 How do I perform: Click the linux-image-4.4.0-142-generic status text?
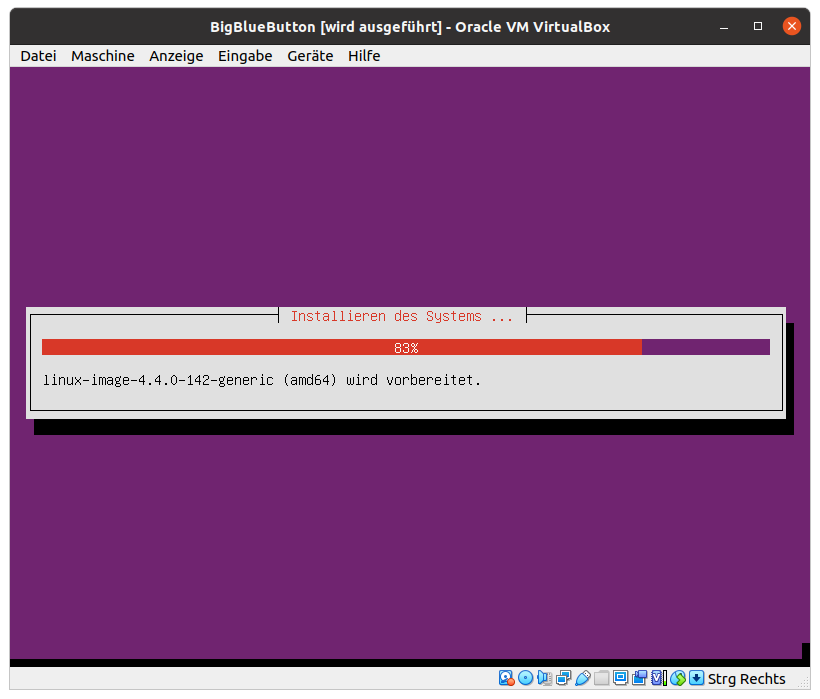coord(261,380)
